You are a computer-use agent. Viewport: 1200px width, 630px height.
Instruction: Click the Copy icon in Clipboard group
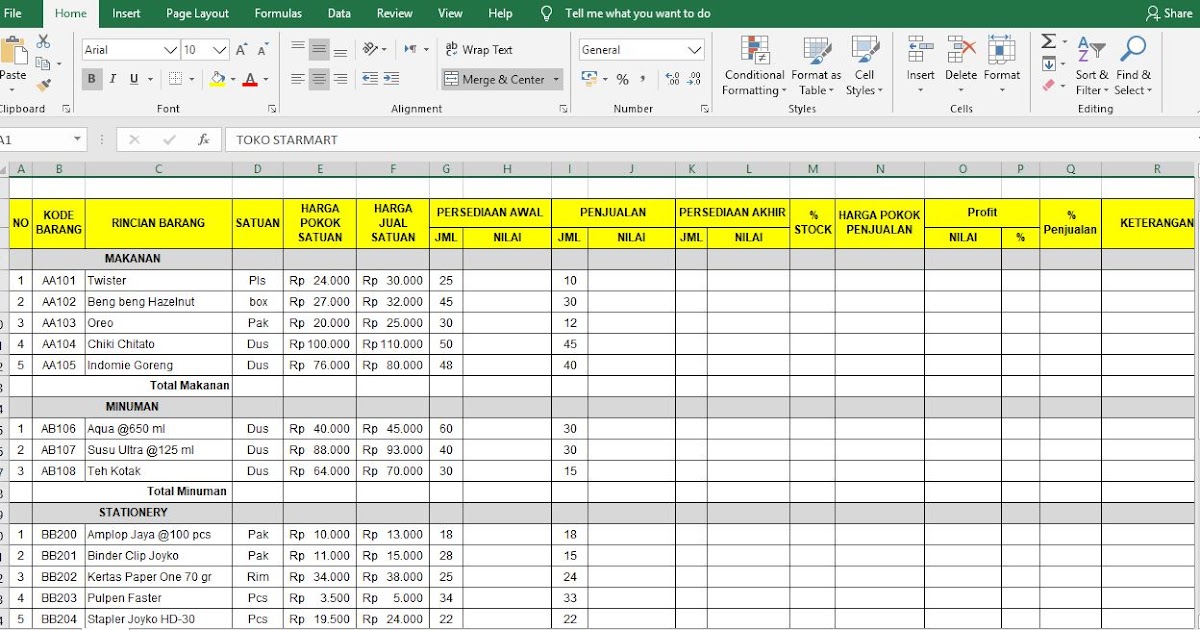[43, 63]
